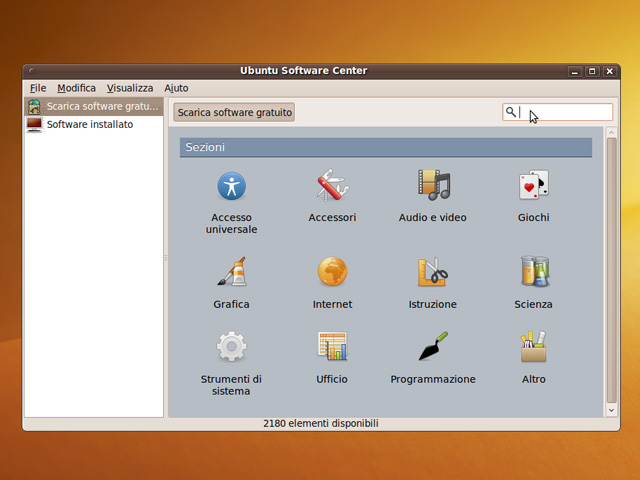640x480 pixels.
Task: Open the Strumenti di sistema gear icon
Action: click(x=231, y=347)
